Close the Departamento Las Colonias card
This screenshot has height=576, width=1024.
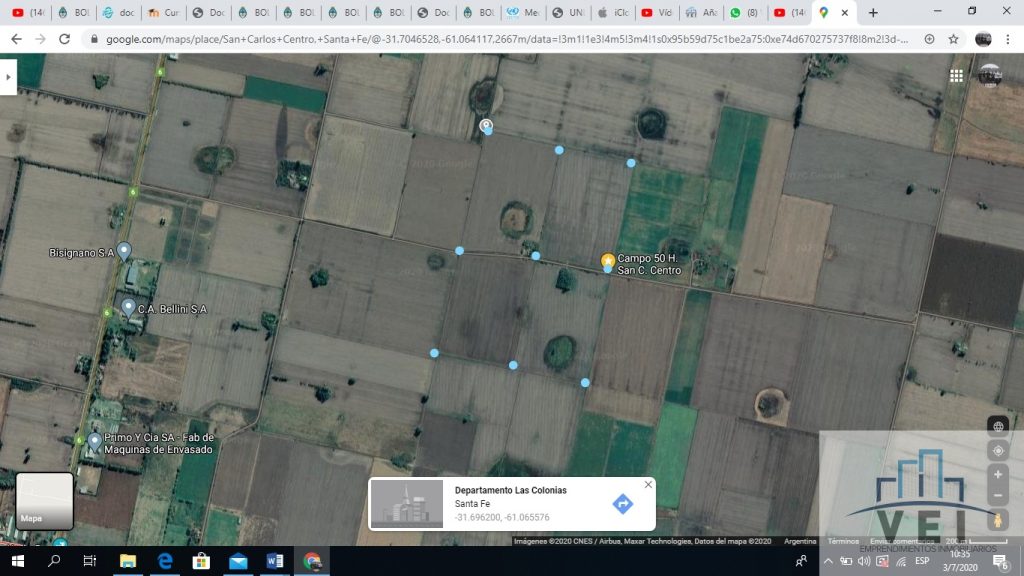(x=648, y=485)
